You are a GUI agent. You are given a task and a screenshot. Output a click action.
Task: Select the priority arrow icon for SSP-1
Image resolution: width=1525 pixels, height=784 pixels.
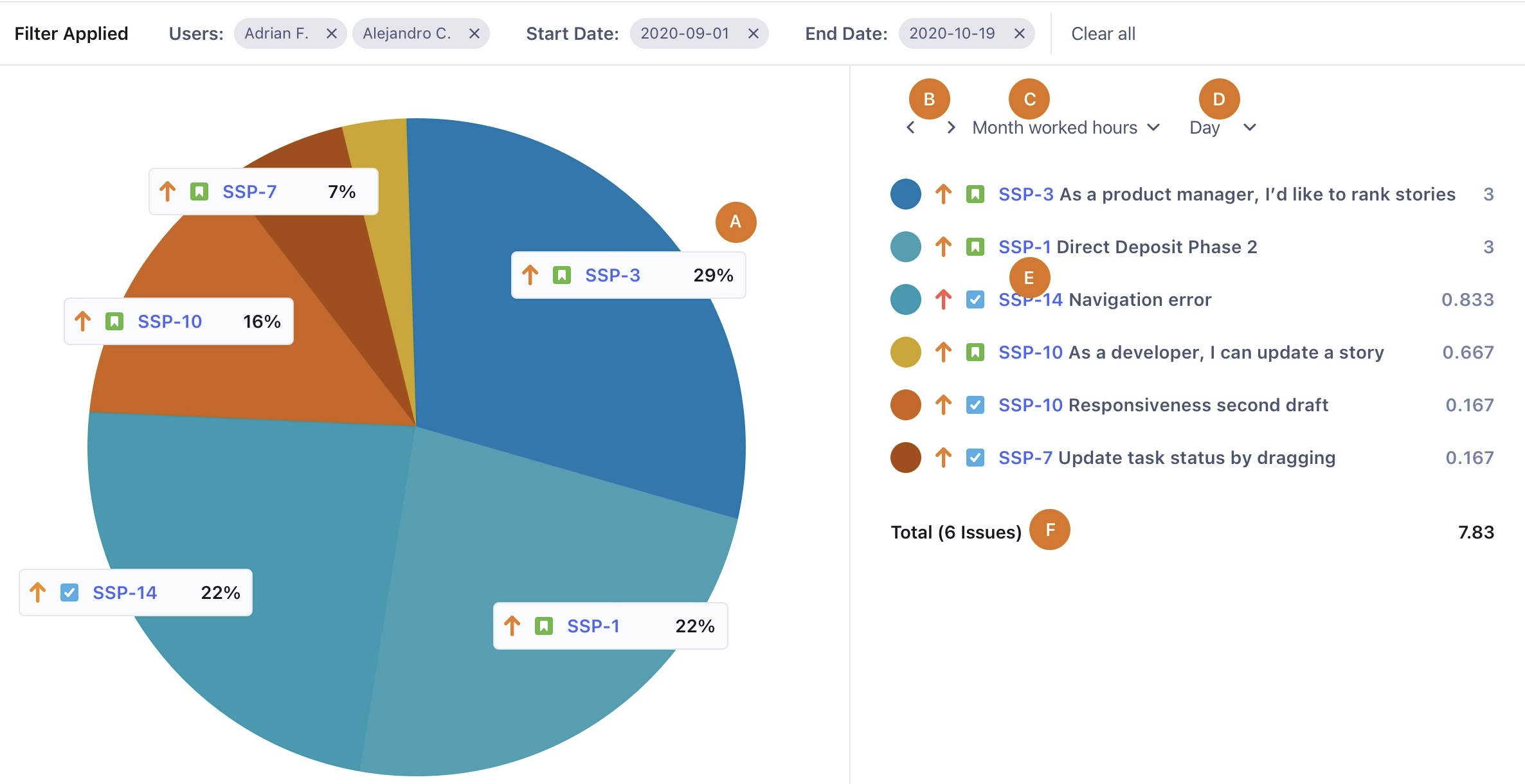click(943, 246)
